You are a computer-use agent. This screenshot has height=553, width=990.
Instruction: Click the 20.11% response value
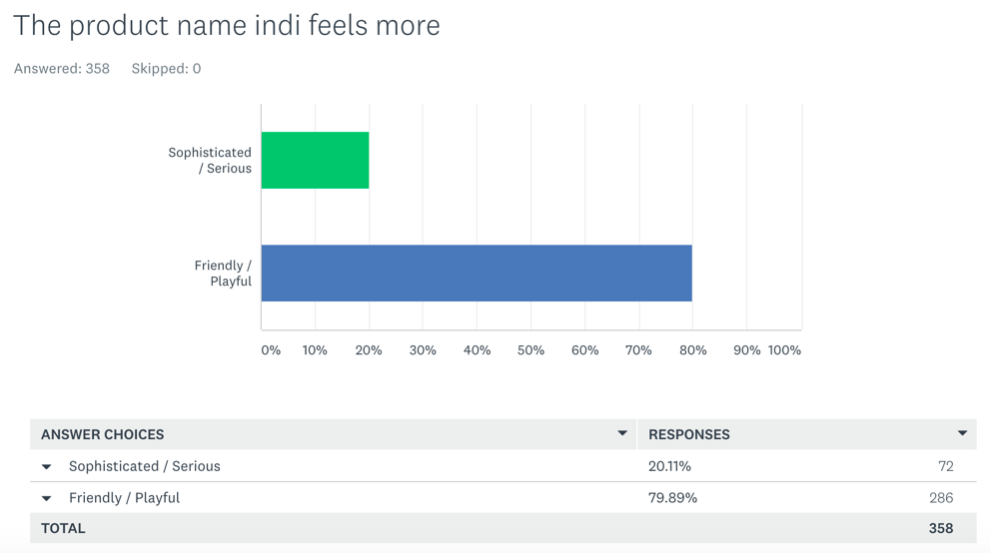pos(669,466)
